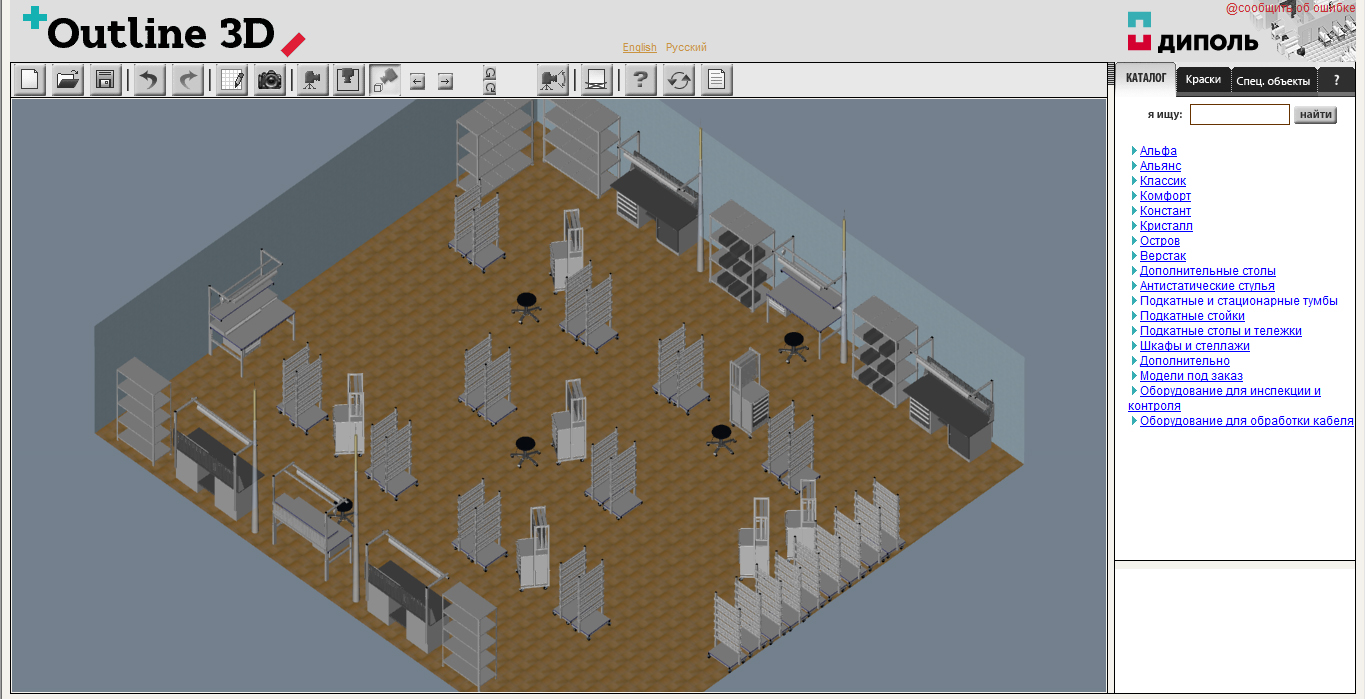The image size is (1366, 699).
Task: Switch language to English
Action: pyautogui.click(x=639, y=48)
